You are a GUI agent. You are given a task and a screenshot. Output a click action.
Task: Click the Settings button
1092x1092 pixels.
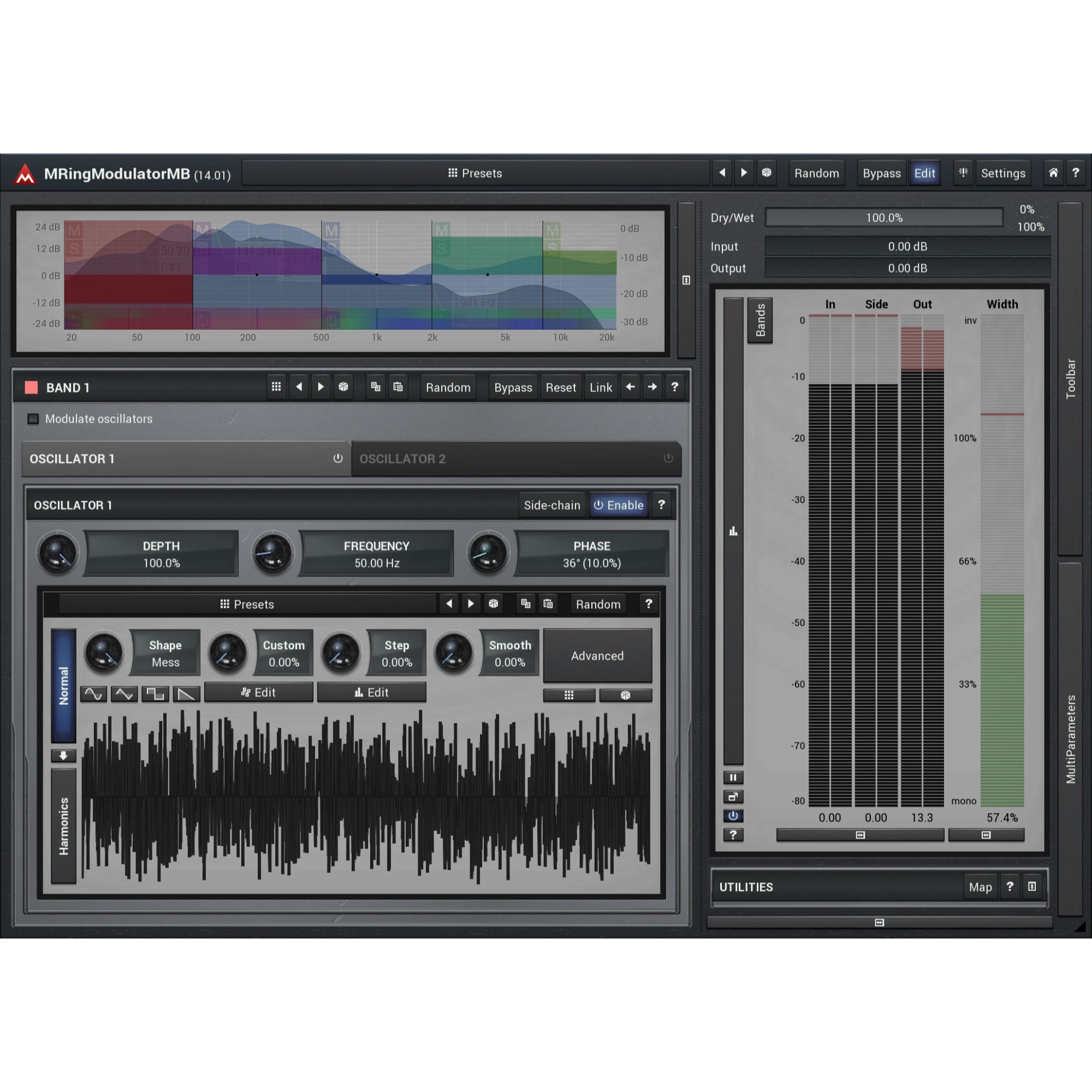1002,173
